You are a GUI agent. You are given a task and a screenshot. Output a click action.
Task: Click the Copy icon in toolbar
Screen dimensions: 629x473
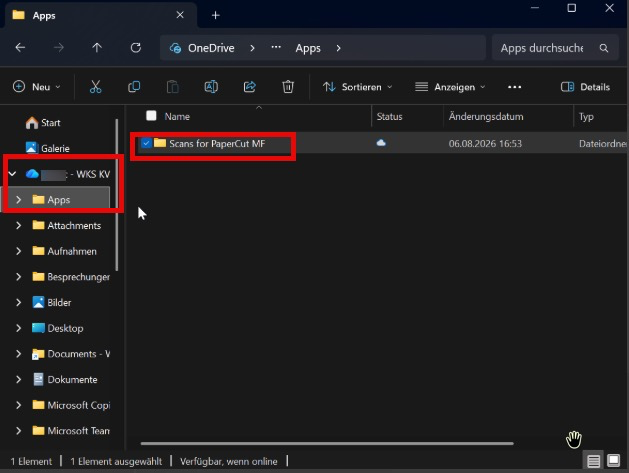pyautogui.click(x=134, y=87)
